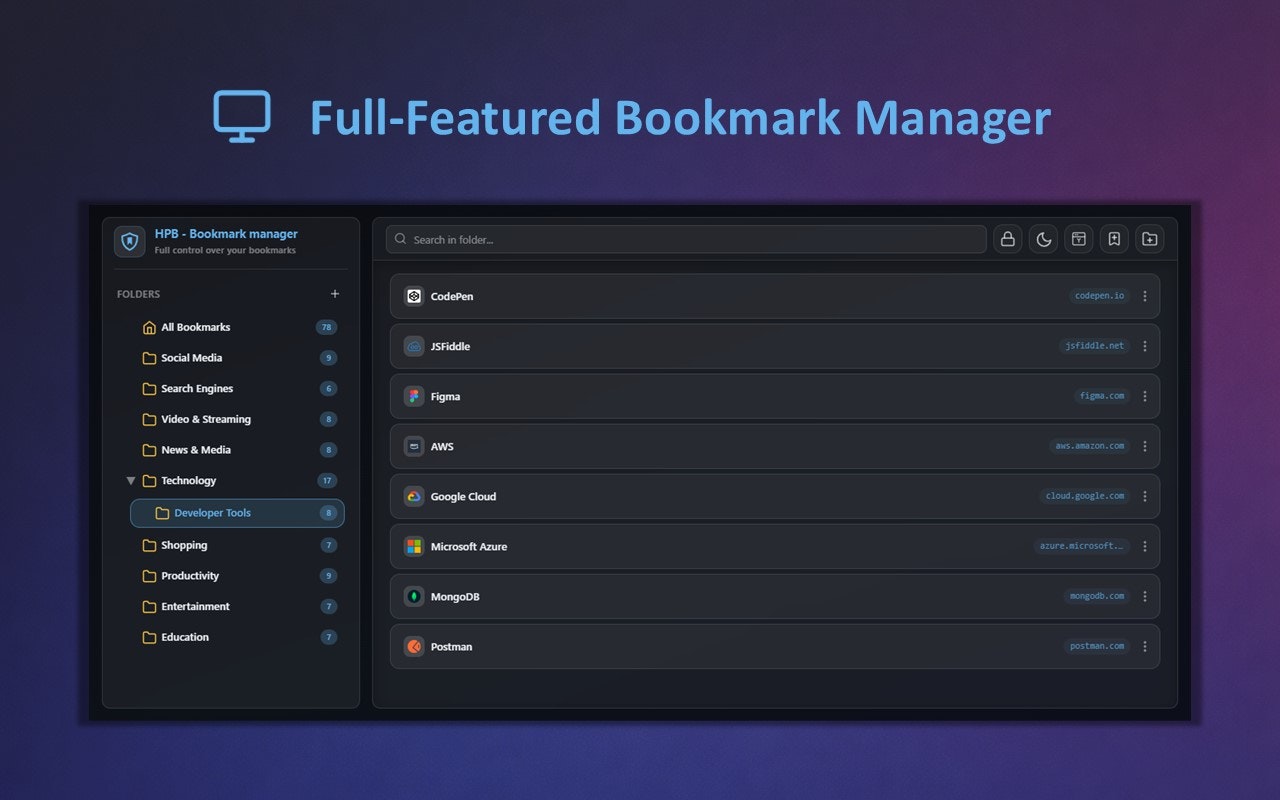Open the JSFiddle row's three-dot menu

pos(1145,346)
